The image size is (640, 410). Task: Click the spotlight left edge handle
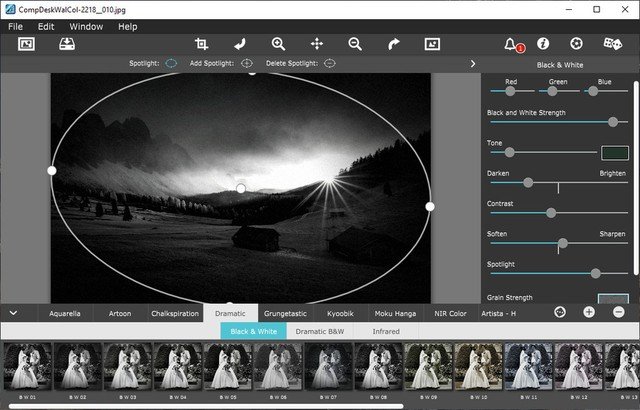(x=52, y=171)
